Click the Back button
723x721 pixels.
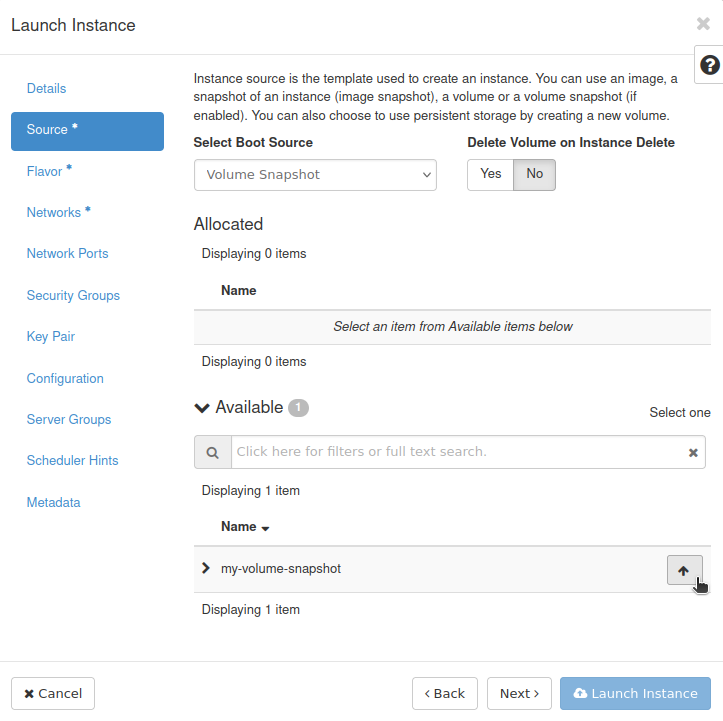point(444,693)
